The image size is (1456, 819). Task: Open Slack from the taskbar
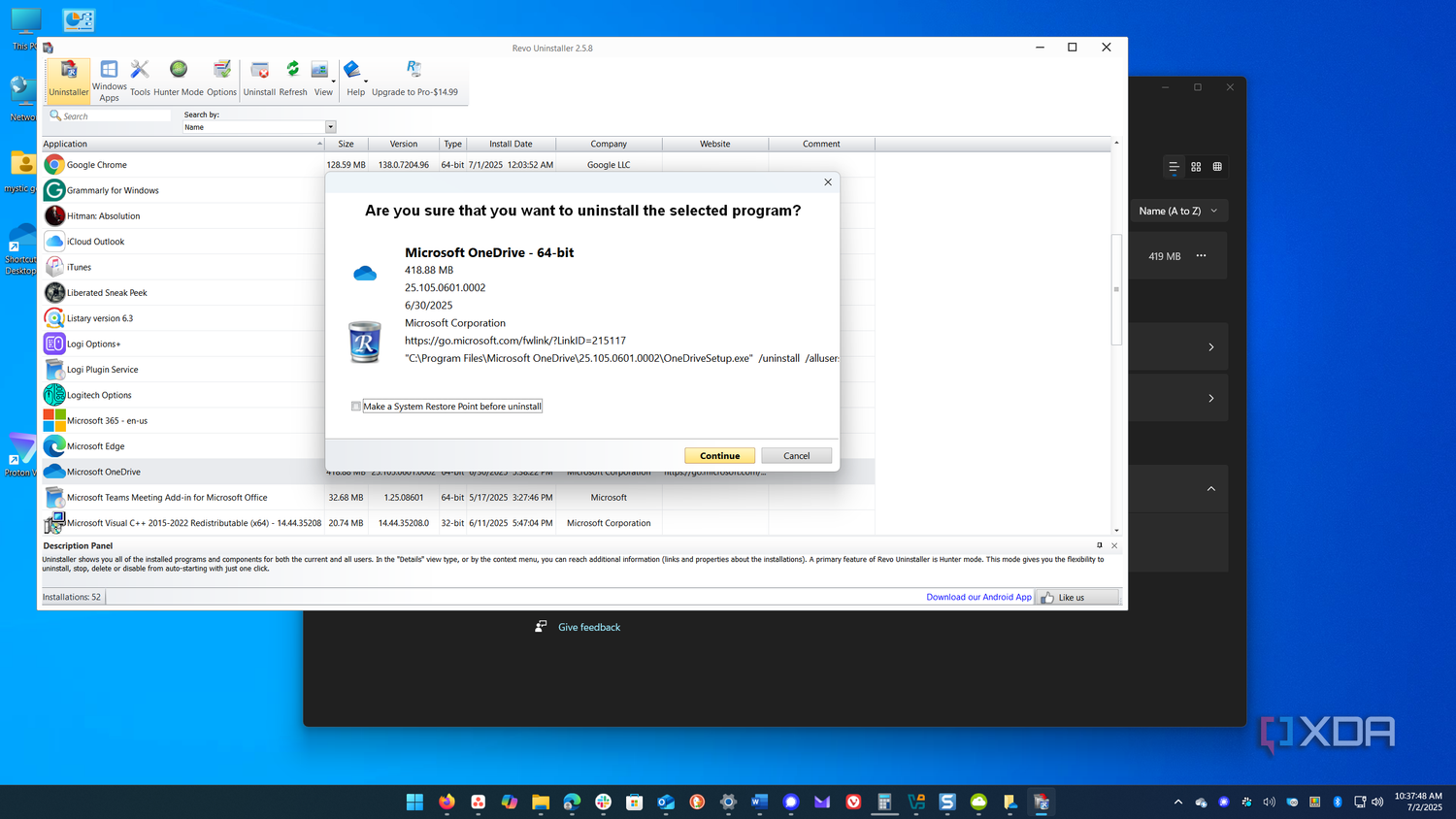click(603, 802)
